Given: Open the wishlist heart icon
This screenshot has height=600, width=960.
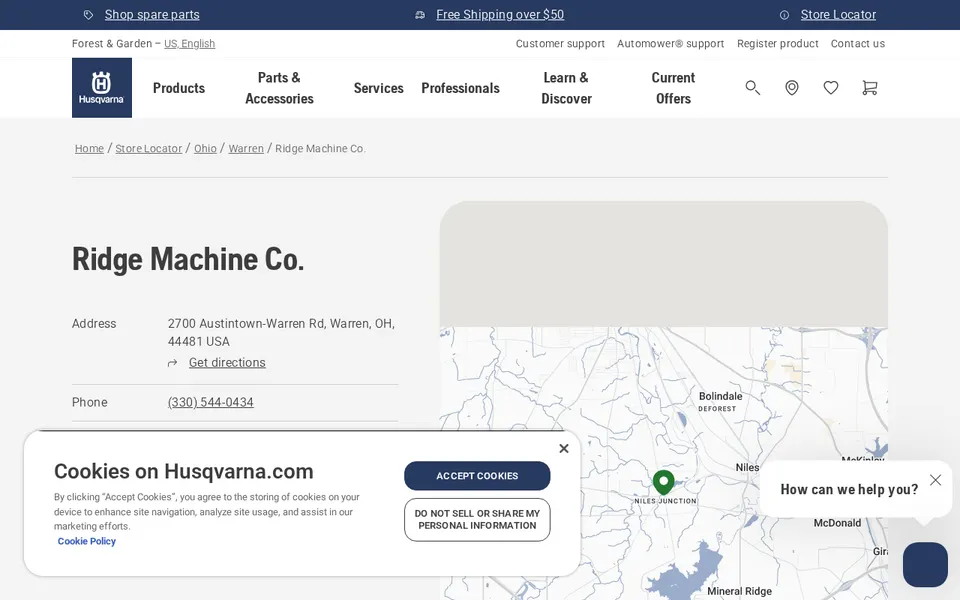Looking at the screenshot, I should (x=831, y=88).
